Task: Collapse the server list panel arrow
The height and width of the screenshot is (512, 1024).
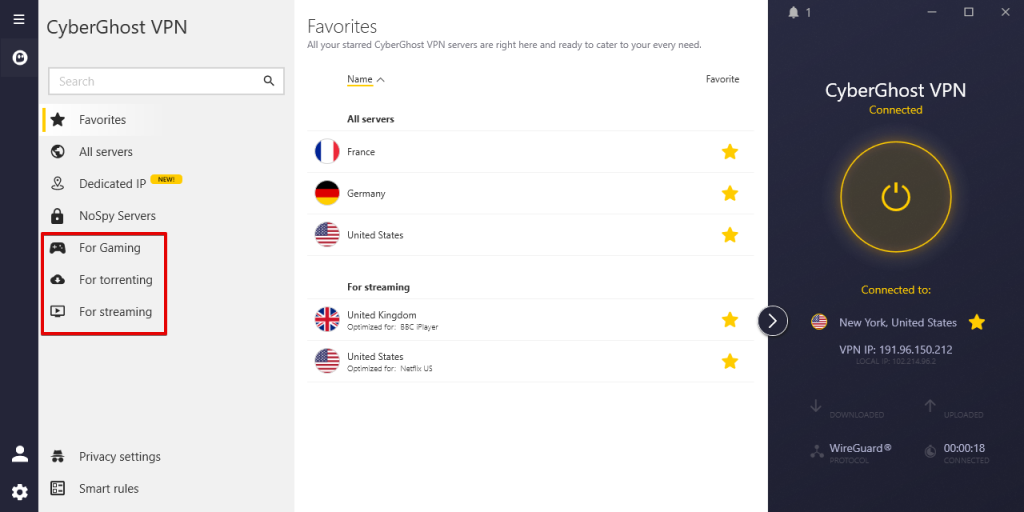Action: (x=773, y=320)
